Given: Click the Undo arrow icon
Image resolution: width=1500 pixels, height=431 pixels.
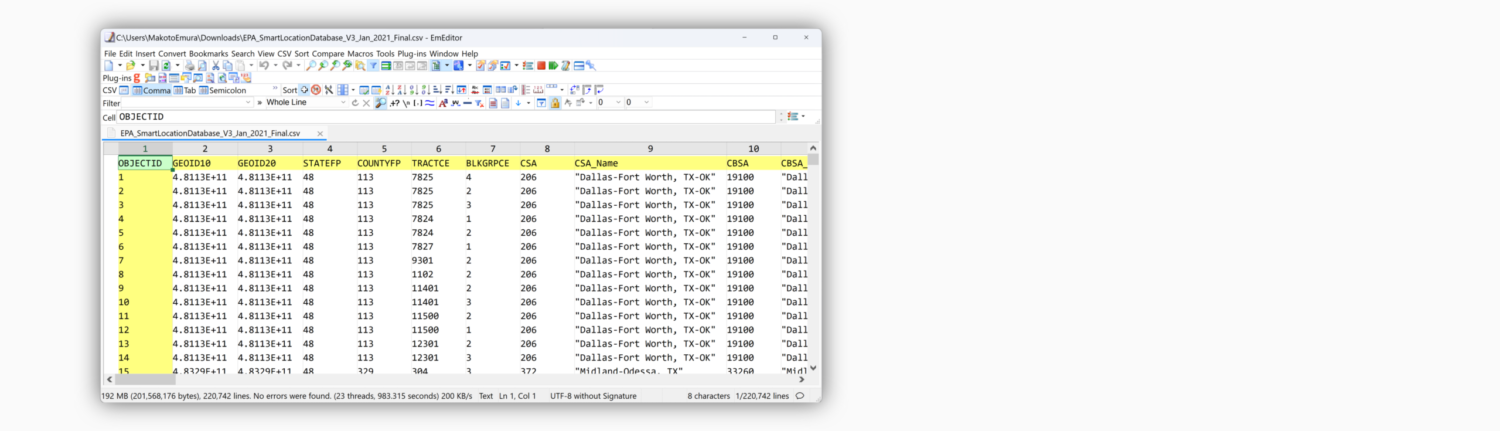Looking at the screenshot, I should pyautogui.click(x=263, y=65).
